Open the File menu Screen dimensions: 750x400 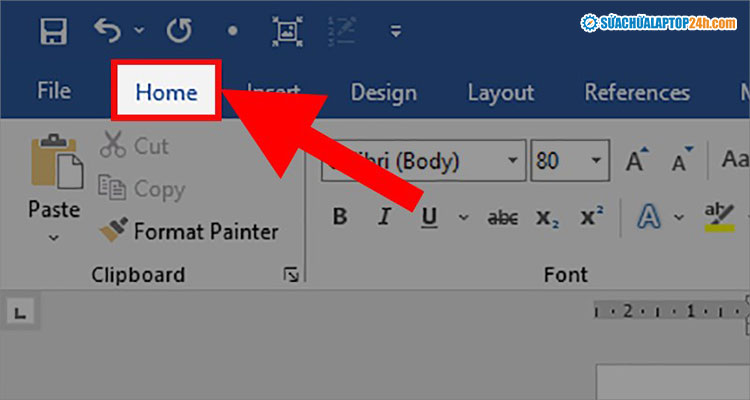point(53,92)
